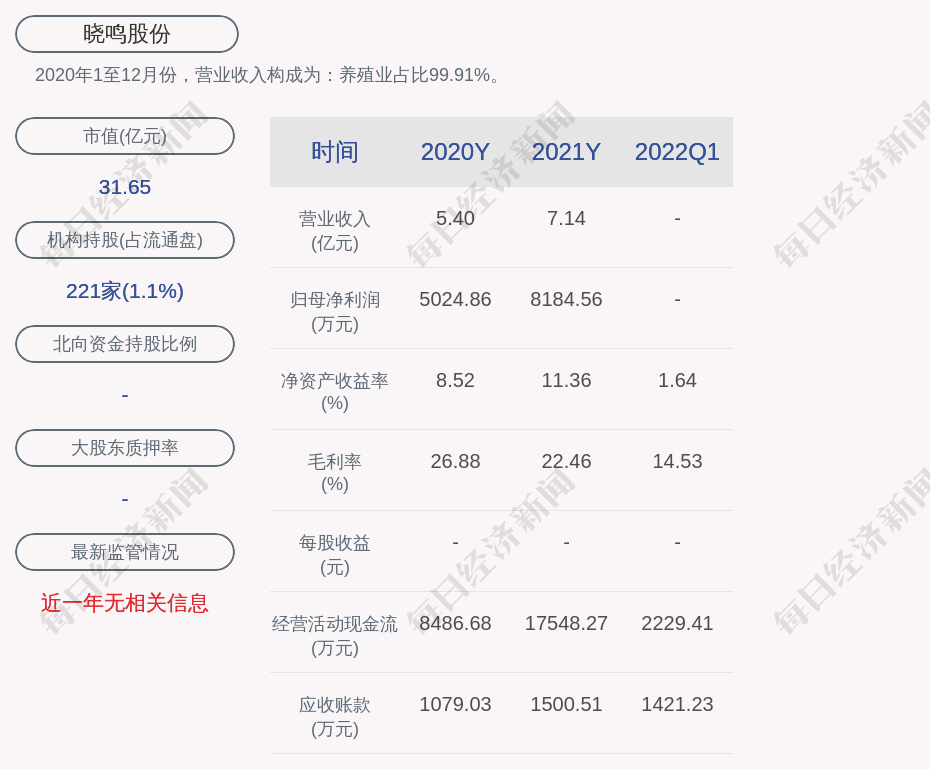
Task: Click the dash value under 大股东质押率
Action: coord(125,499)
